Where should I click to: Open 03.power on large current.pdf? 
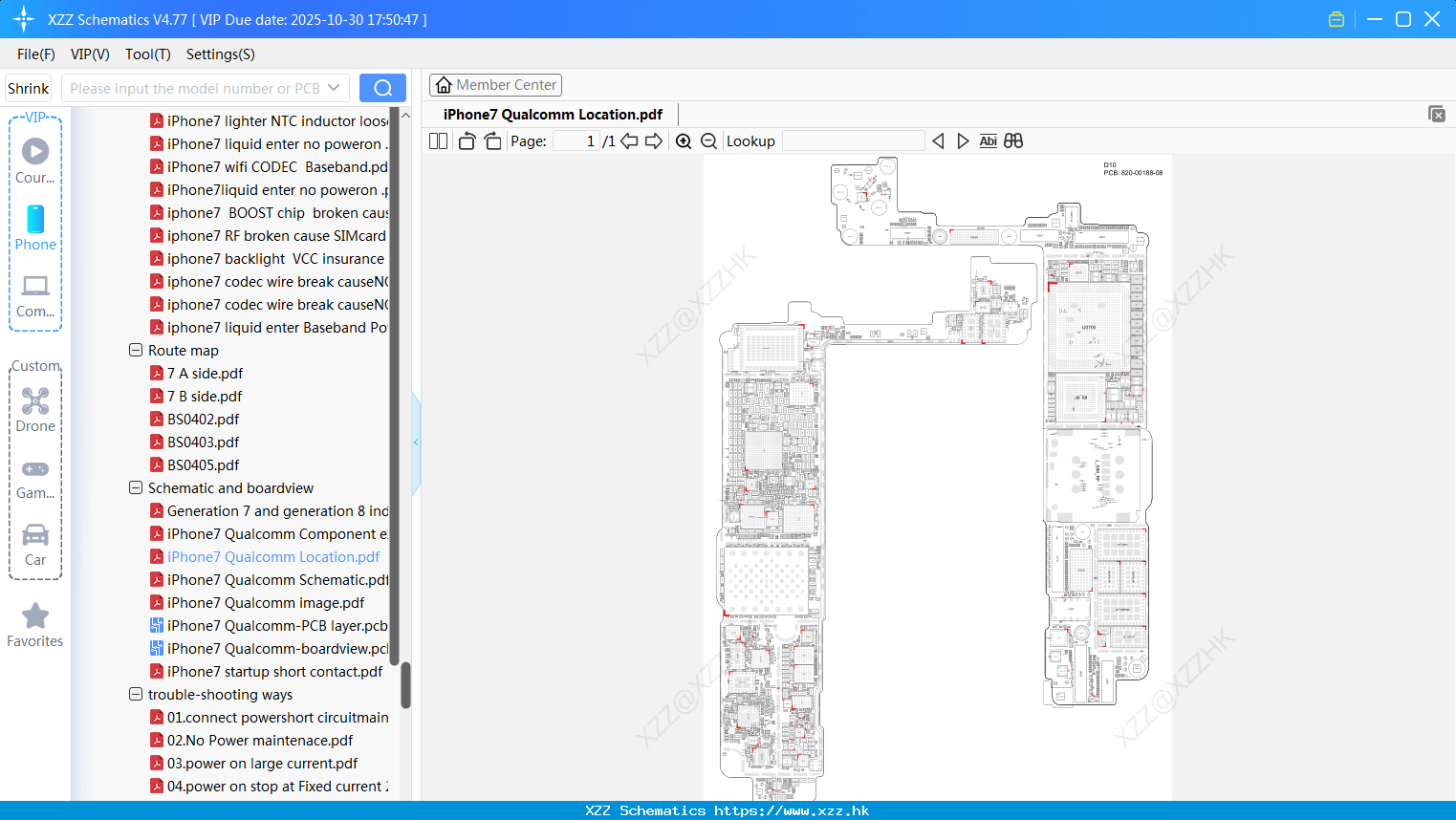[x=262, y=763]
